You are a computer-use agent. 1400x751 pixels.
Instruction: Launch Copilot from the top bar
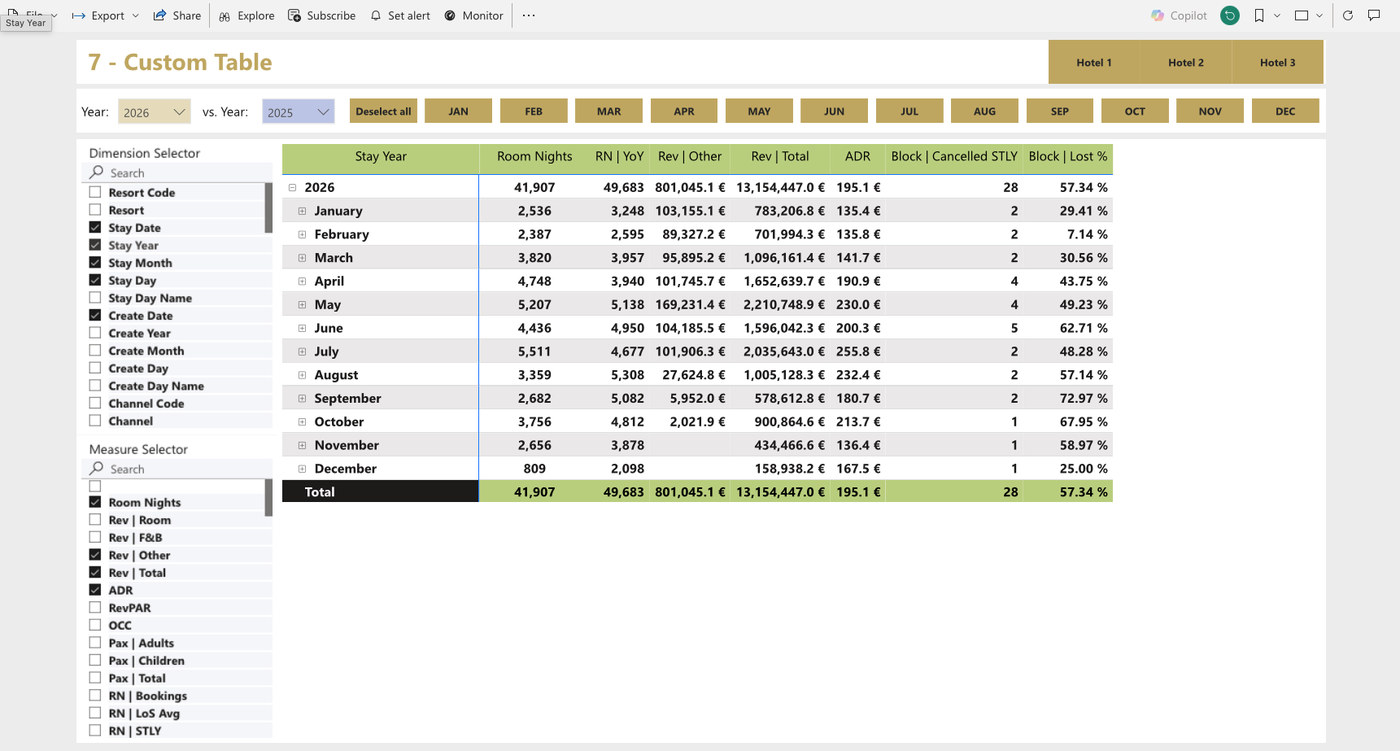[x=1179, y=16]
